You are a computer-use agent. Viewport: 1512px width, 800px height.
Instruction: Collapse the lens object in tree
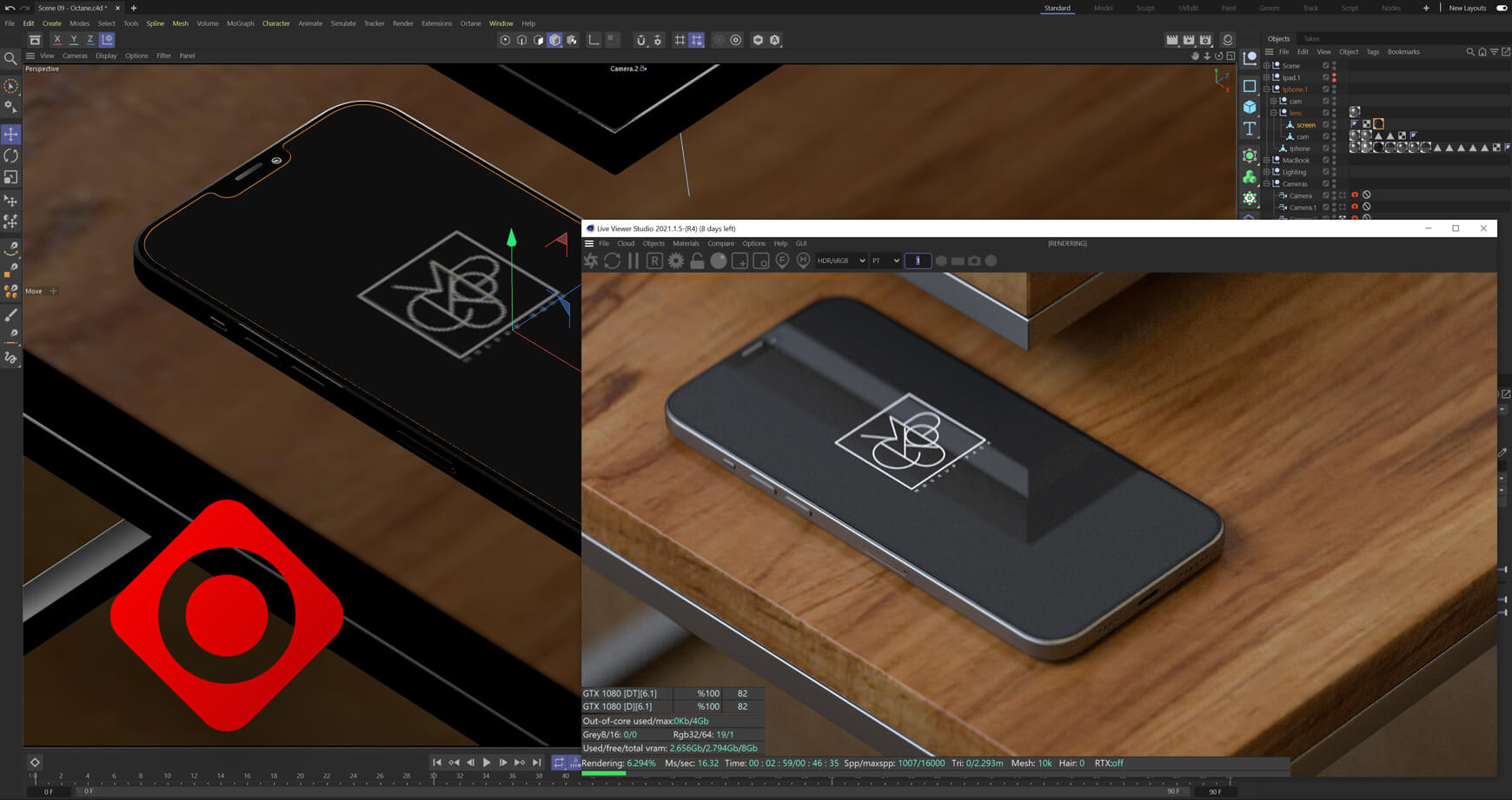click(x=1273, y=113)
